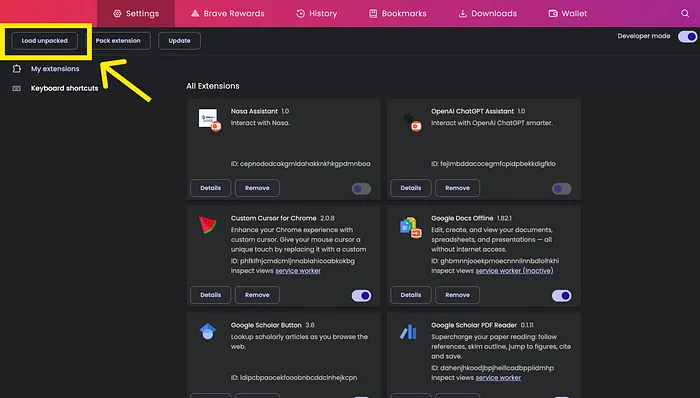Open Scholar PDF Reader service worker link
Screen dimensions: 700x398
point(498,378)
